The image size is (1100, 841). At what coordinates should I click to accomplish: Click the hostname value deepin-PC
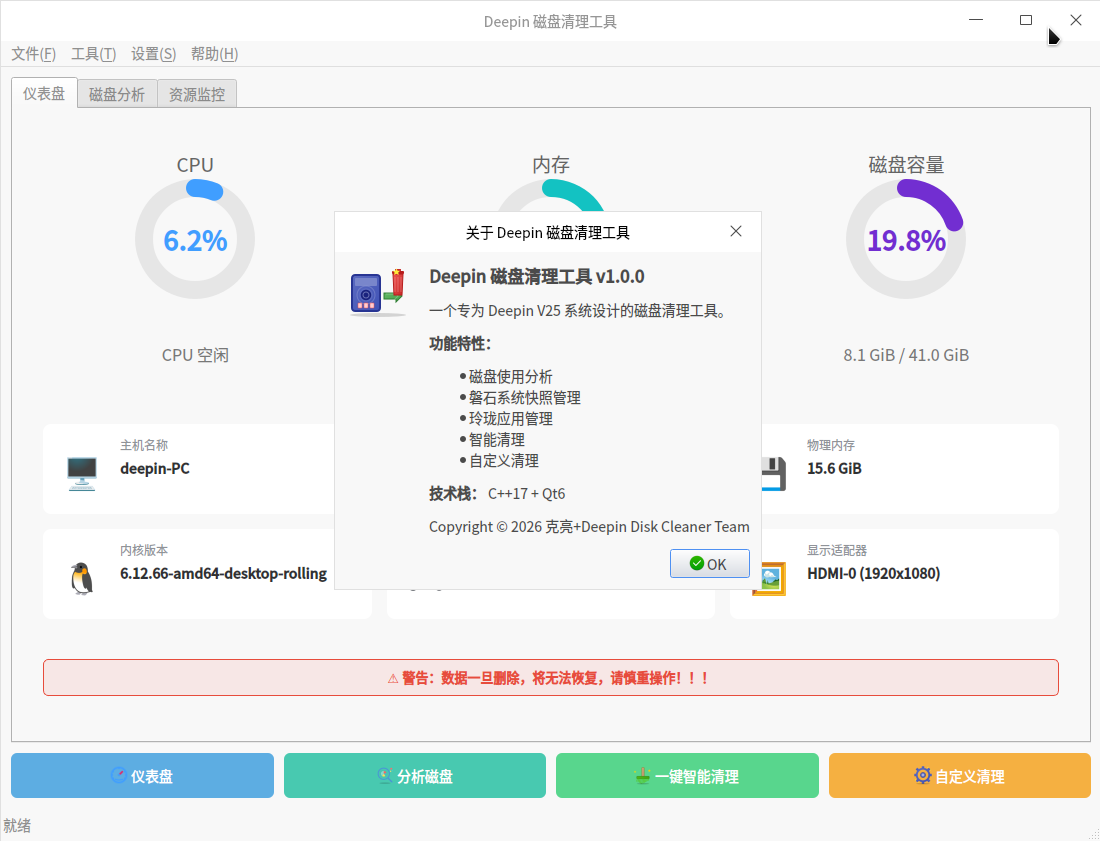pos(155,468)
